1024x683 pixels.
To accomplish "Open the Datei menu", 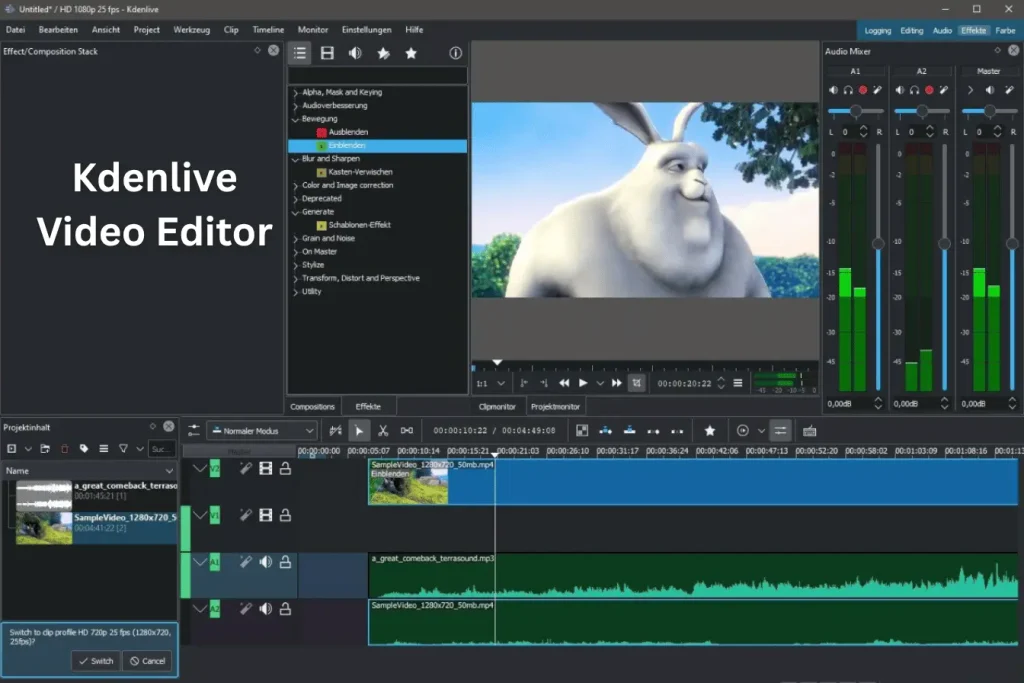I will point(16,30).
